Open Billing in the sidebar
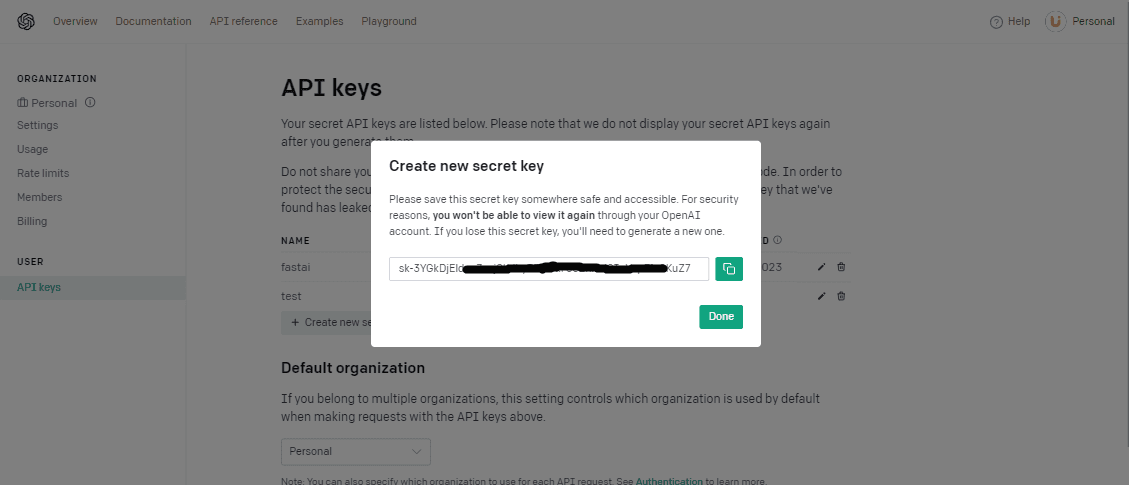Image resolution: width=1129 pixels, height=485 pixels. (x=32, y=221)
